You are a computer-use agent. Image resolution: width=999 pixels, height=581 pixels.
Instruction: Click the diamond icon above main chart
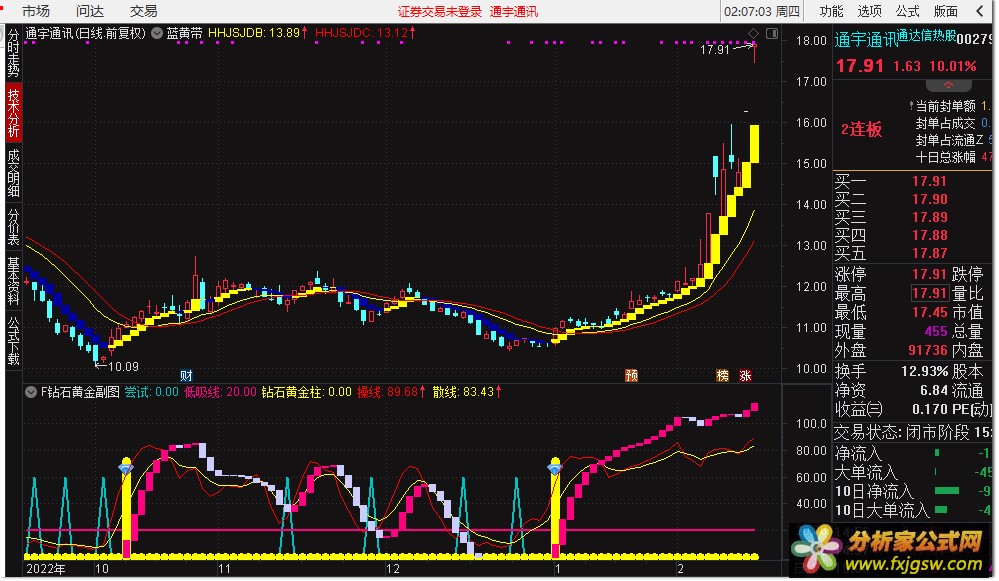754,33
